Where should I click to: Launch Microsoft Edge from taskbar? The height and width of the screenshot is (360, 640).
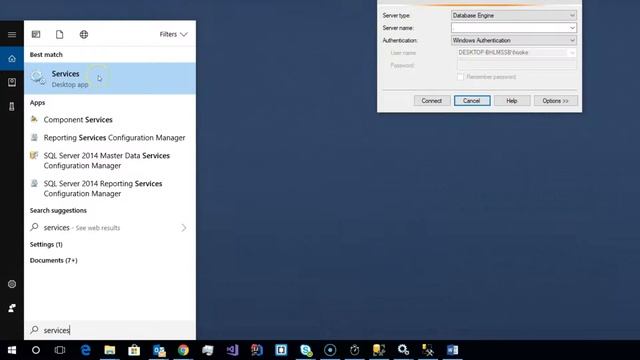click(85, 350)
